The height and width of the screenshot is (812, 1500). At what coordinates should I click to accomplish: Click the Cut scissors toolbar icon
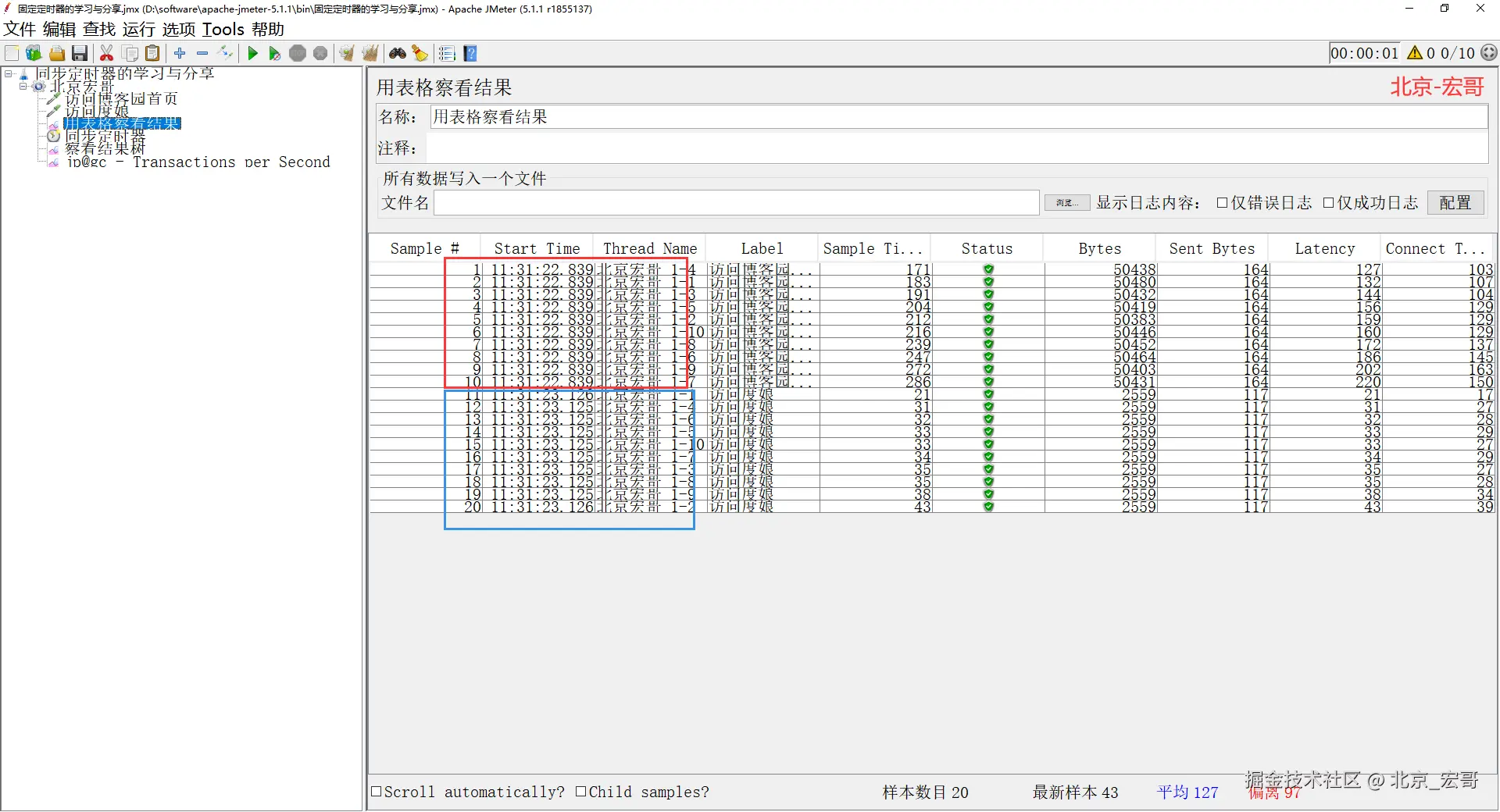[107, 53]
